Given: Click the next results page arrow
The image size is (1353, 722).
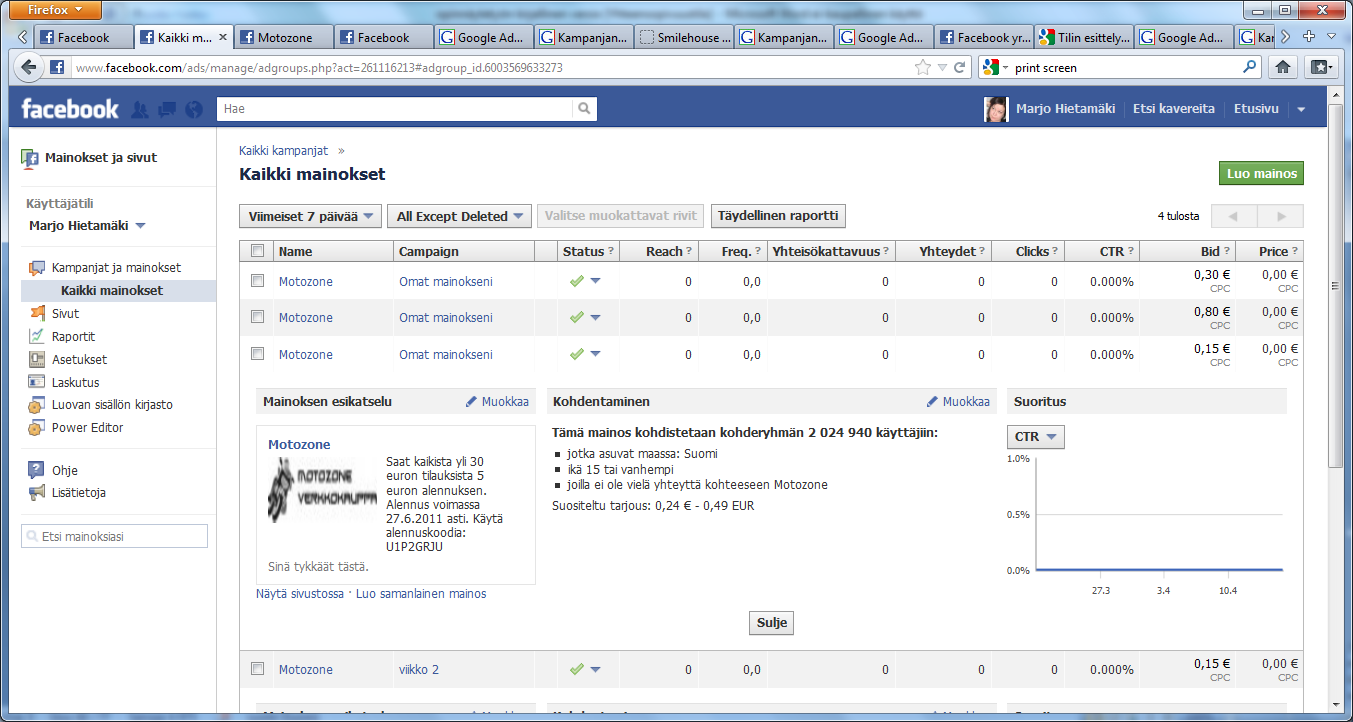Looking at the screenshot, I should (1280, 216).
